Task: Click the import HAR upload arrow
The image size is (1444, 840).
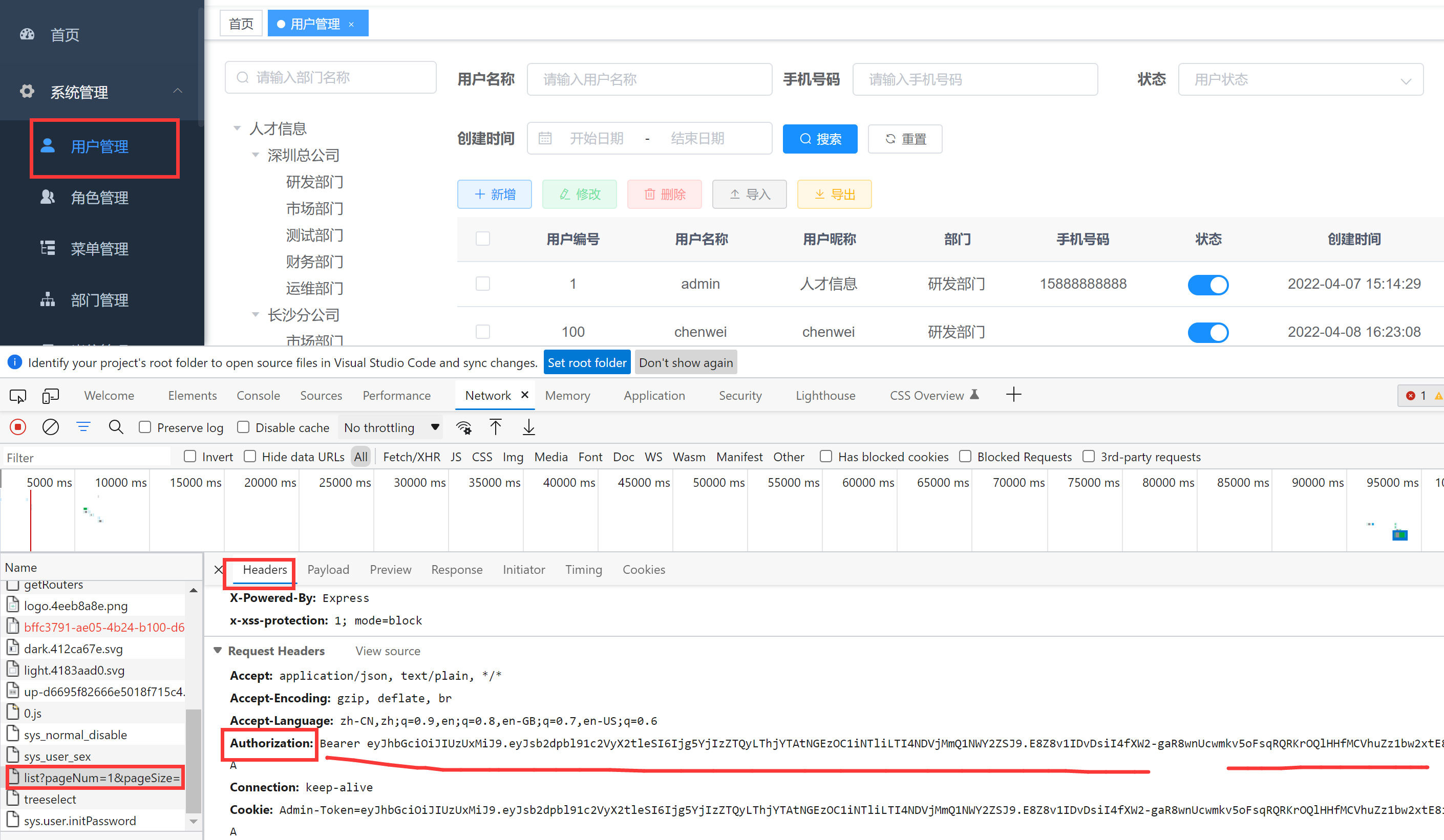Action: 496,427
